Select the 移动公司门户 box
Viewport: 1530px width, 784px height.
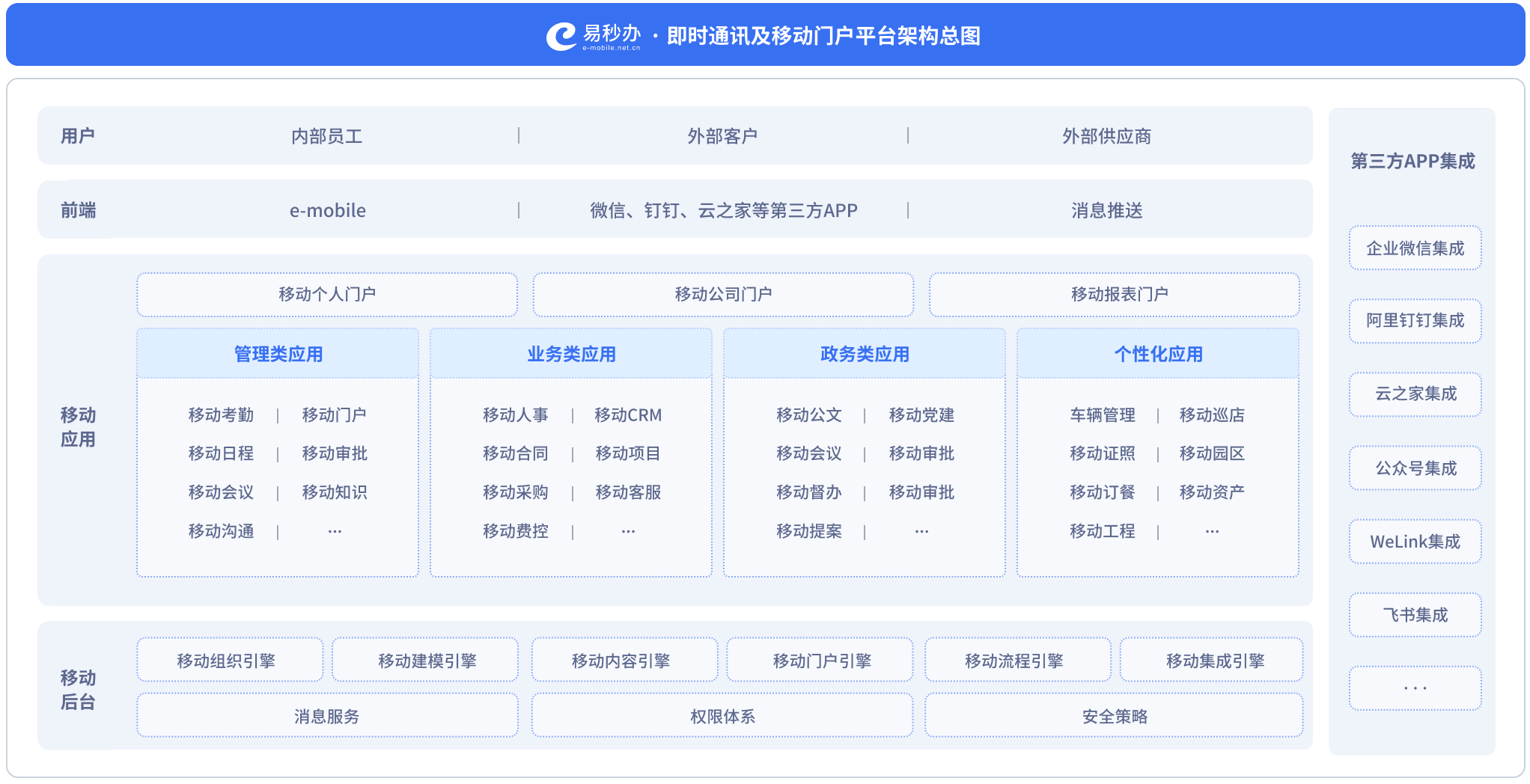coord(722,295)
